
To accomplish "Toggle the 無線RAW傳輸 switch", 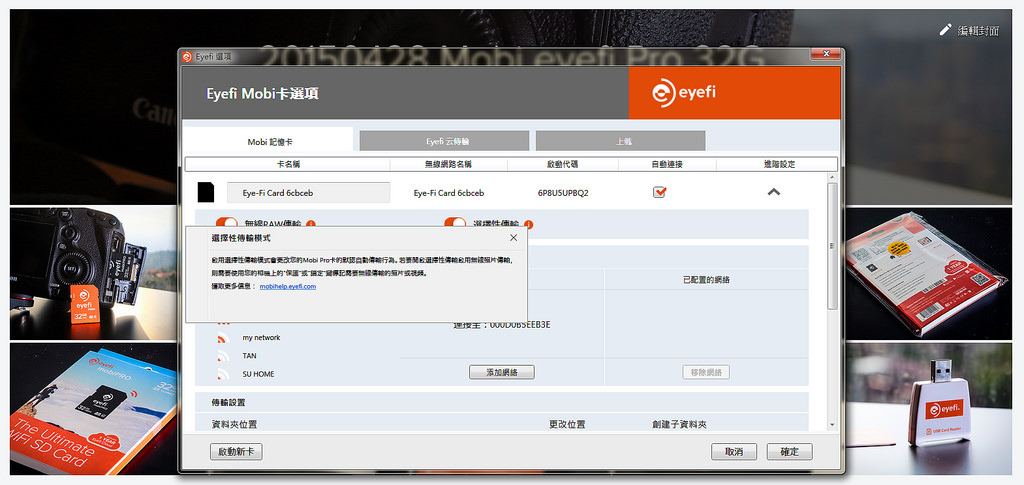I will pyautogui.click(x=227, y=223).
